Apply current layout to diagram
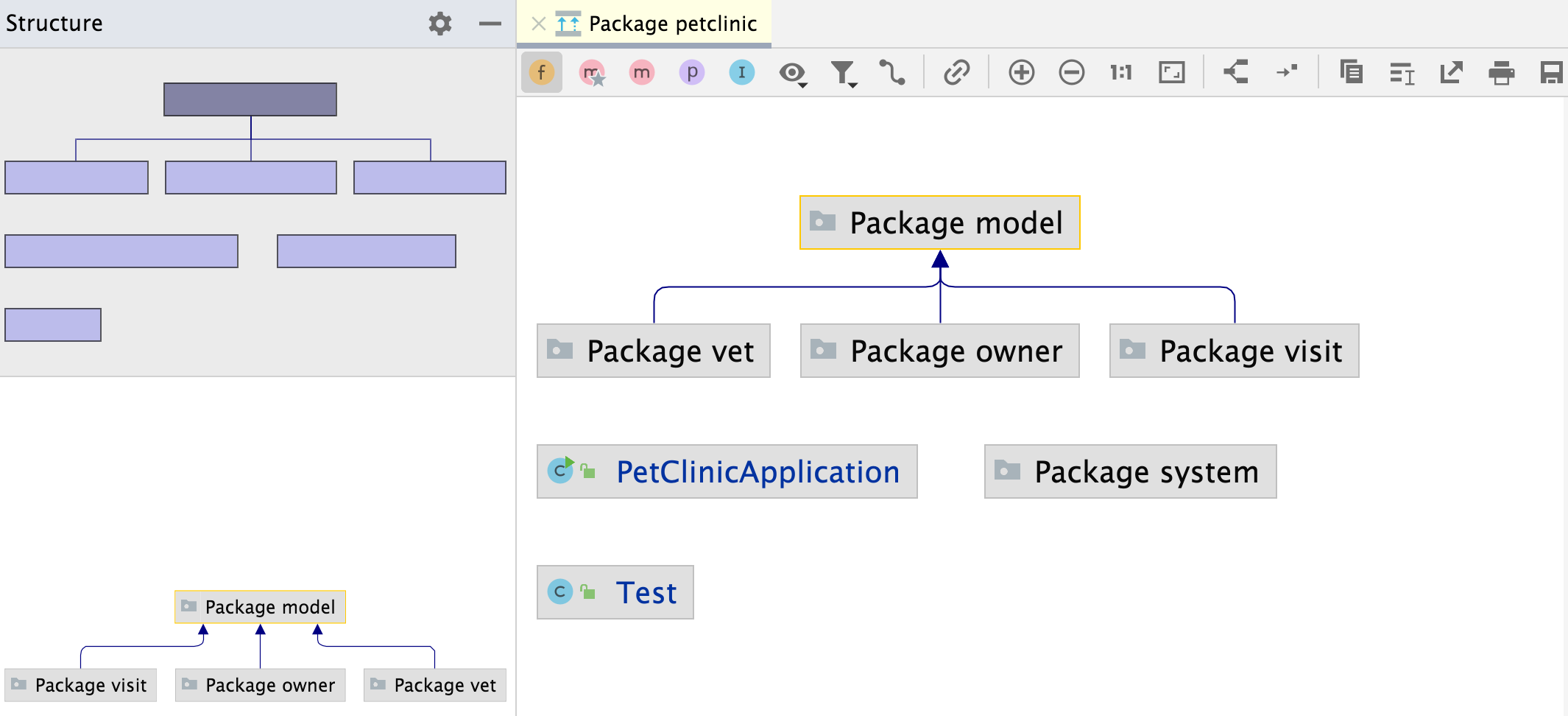This screenshot has height=716, width=1568. coord(1237,72)
